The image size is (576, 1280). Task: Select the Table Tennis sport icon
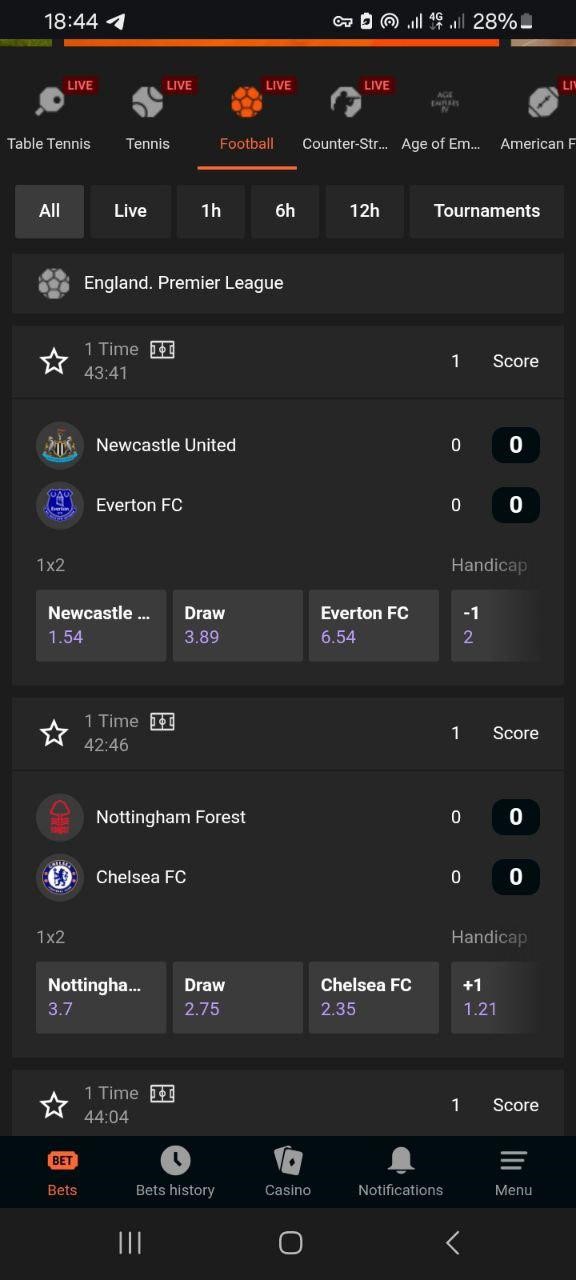49,102
